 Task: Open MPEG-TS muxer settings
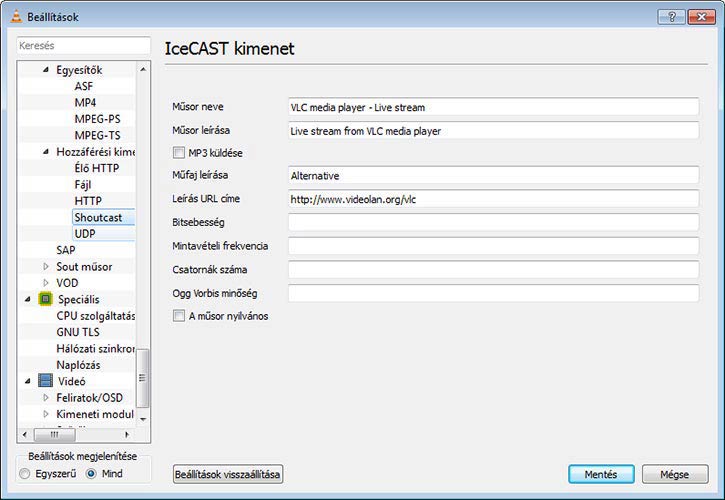coord(97,135)
